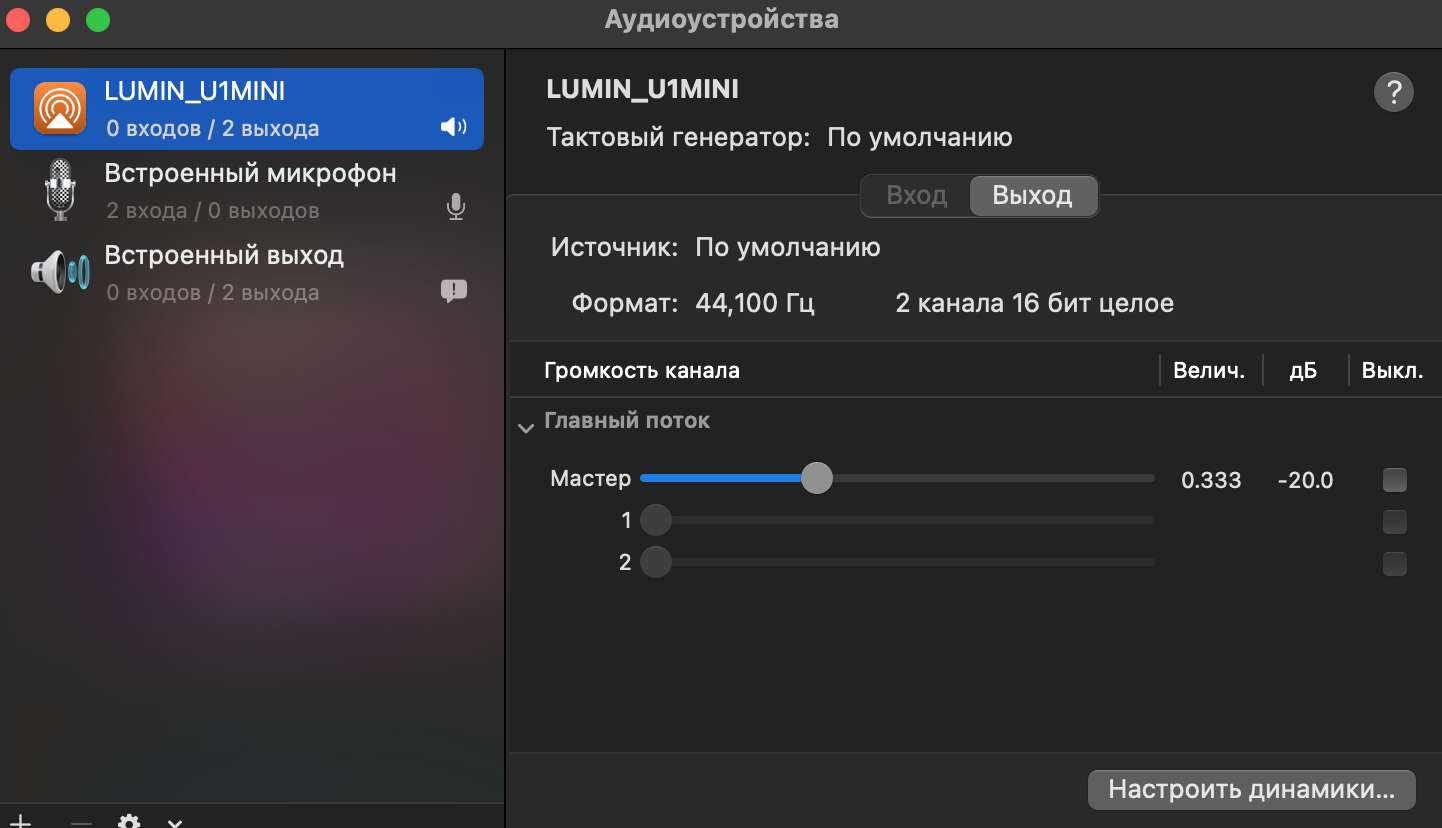Click the LUMIN_U1MINI heading in the details pane
The height and width of the screenshot is (828, 1442).
click(x=643, y=89)
